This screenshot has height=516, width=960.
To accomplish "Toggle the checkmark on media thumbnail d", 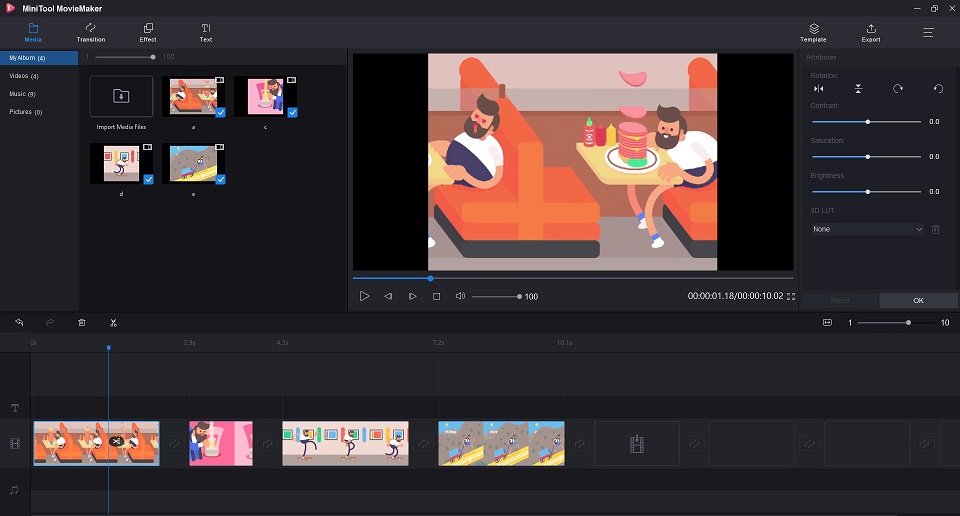I will coord(148,179).
